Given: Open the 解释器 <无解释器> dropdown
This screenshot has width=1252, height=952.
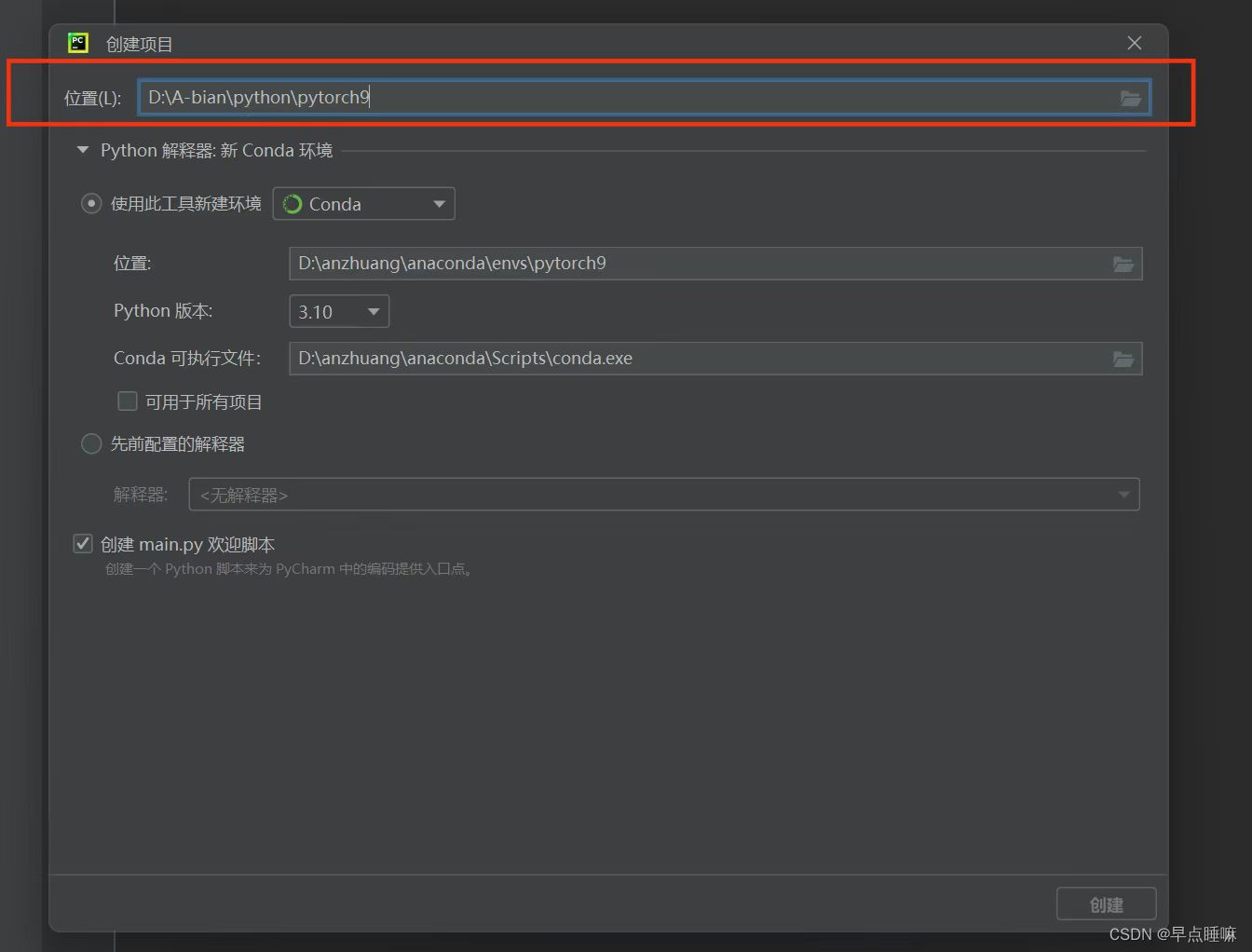Looking at the screenshot, I should pos(664,495).
